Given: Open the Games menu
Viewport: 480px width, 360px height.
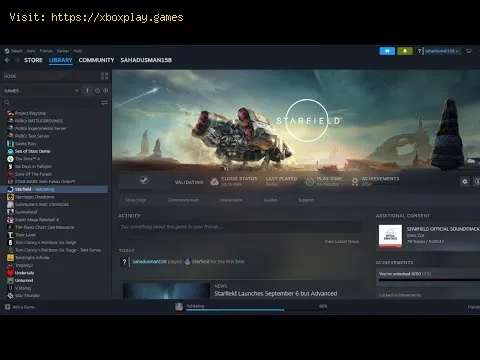Looking at the screenshot, I should tap(63, 51).
